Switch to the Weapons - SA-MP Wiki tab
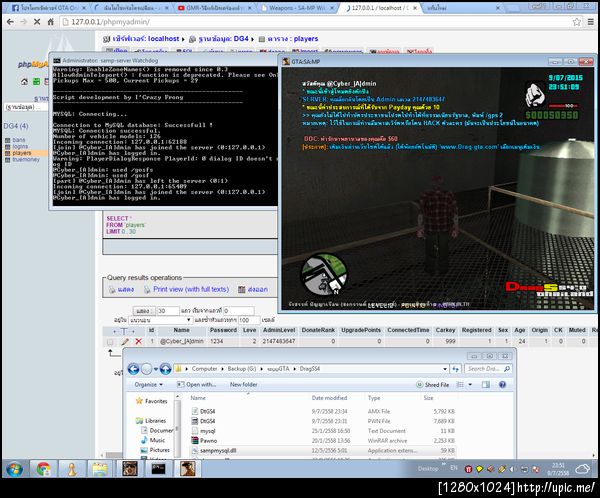The width and height of the screenshot is (600, 498). point(298,8)
